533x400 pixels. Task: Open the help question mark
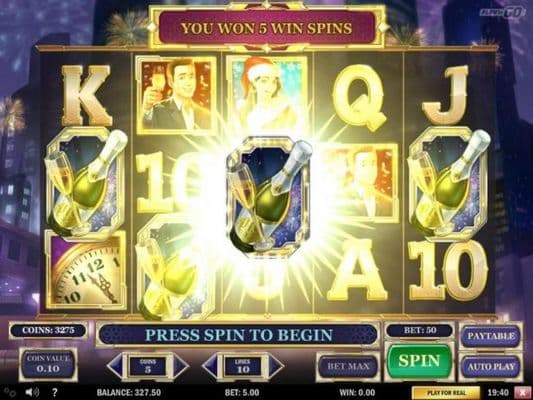[54, 393]
